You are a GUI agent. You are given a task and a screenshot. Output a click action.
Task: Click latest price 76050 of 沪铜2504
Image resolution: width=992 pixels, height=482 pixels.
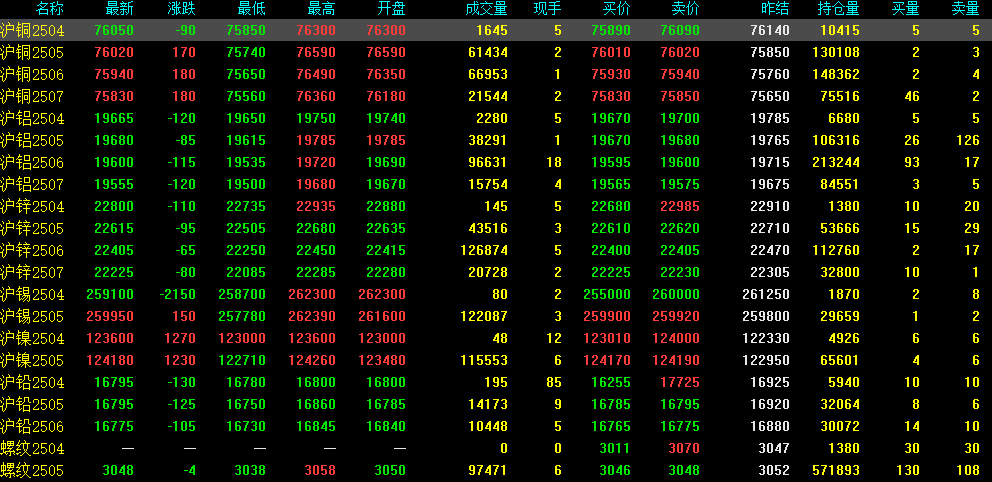114,30
